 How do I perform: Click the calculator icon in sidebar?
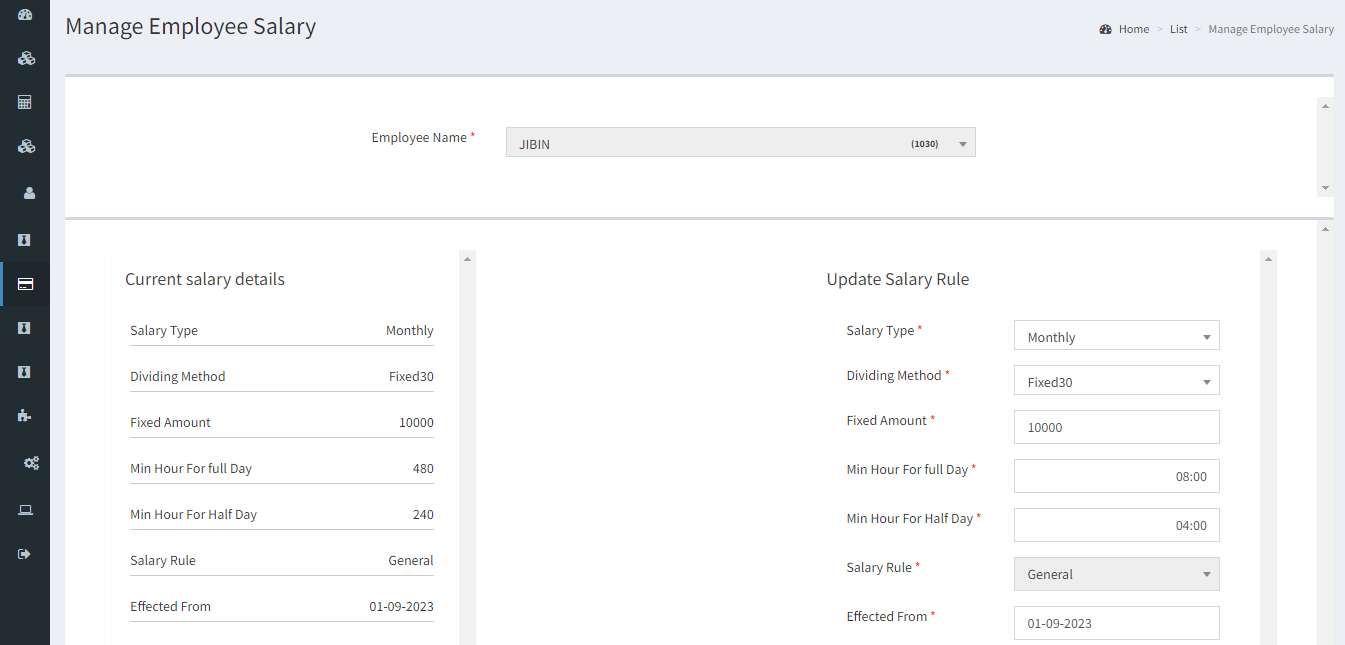26,102
